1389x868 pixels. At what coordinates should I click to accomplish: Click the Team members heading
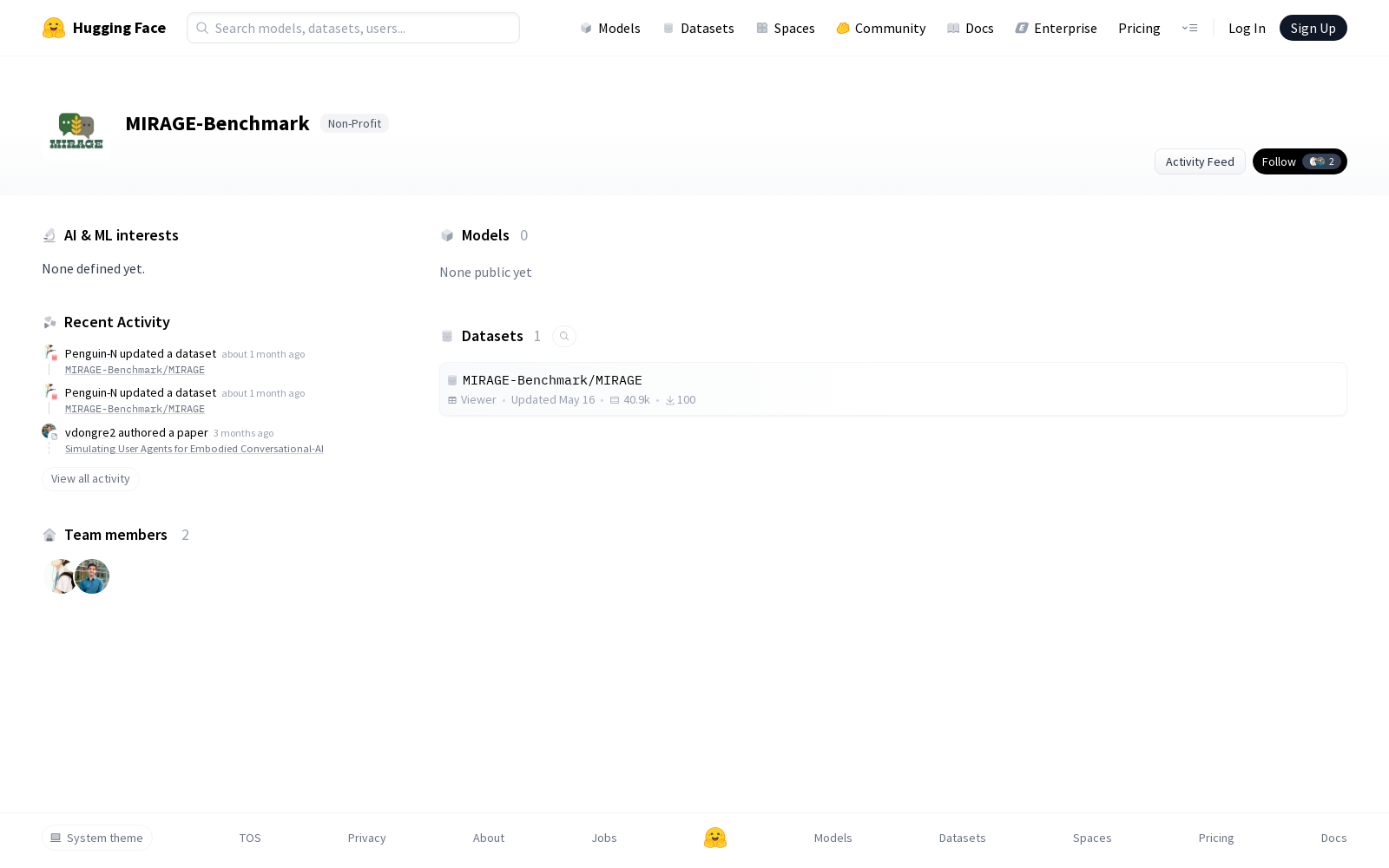pos(115,535)
